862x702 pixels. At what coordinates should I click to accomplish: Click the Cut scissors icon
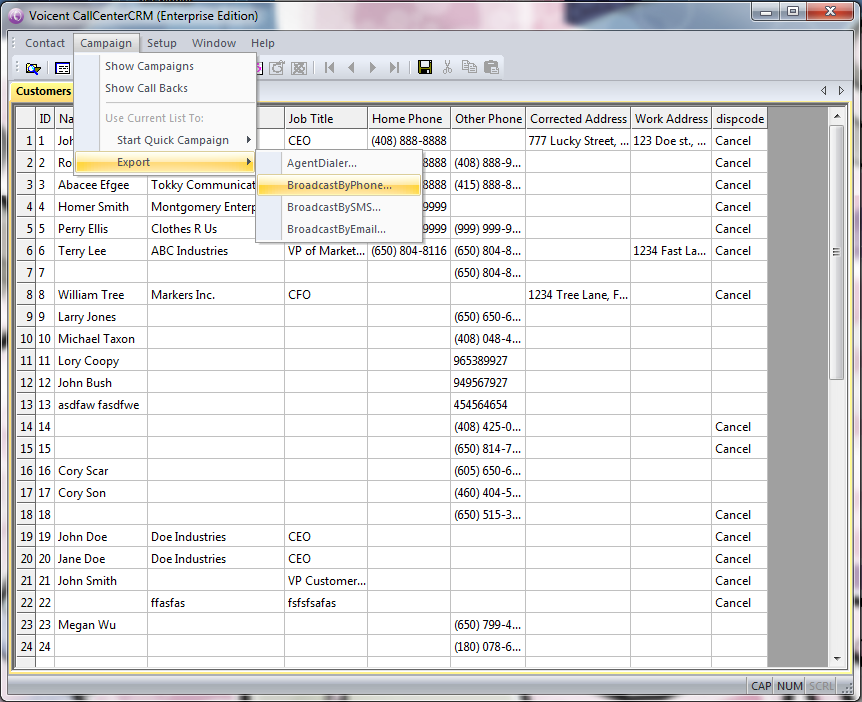(447, 67)
